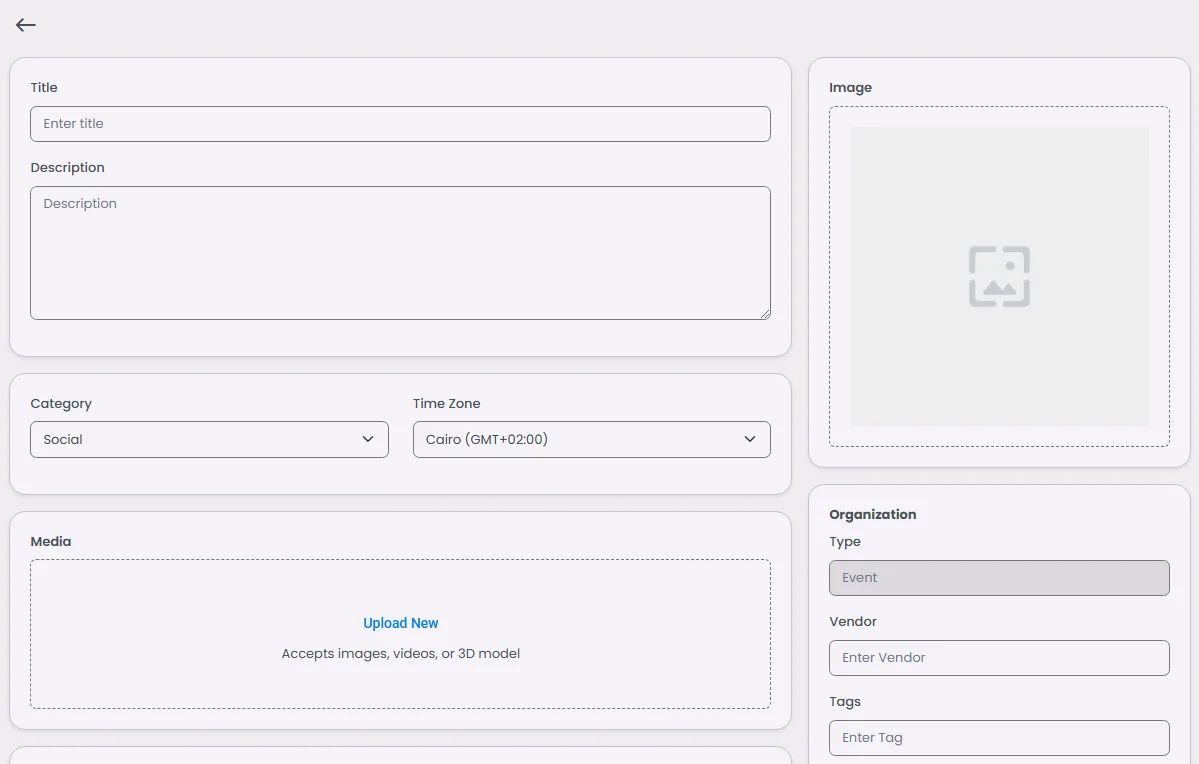Click the Time Zone chevron arrow

pyautogui.click(x=750, y=439)
